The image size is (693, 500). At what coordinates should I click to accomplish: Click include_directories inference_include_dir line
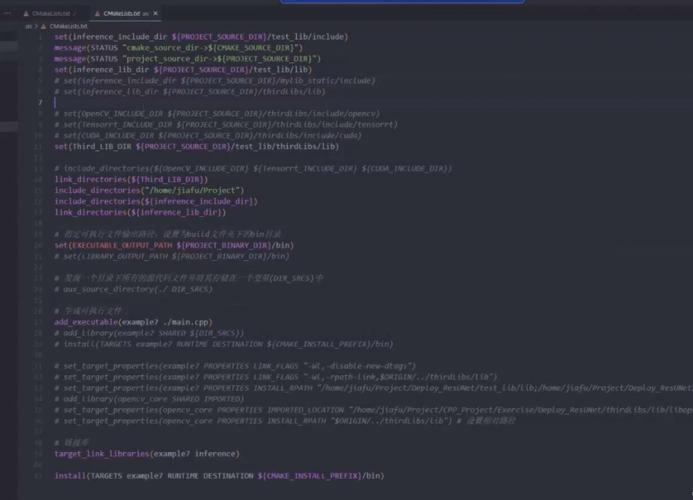156,202
